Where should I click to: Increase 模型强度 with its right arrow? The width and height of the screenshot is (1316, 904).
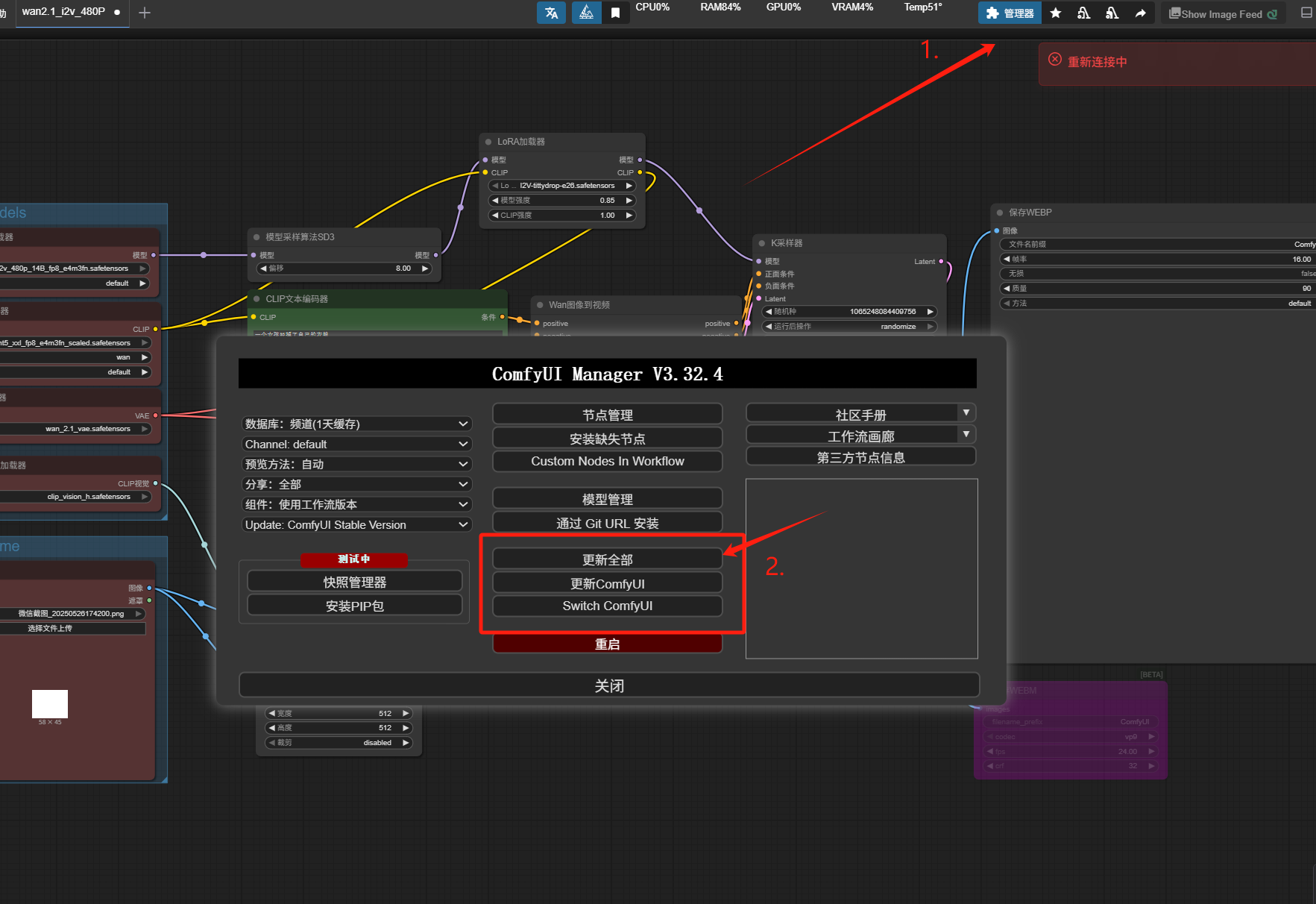pyautogui.click(x=629, y=201)
